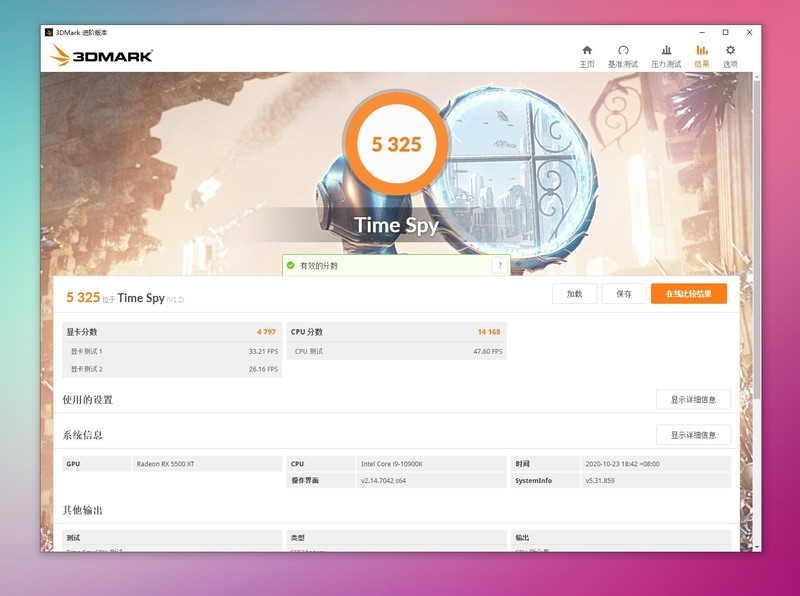Click the SystemInfo version v5.31.859
Screen dimensions: 800x596
tap(600, 481)
